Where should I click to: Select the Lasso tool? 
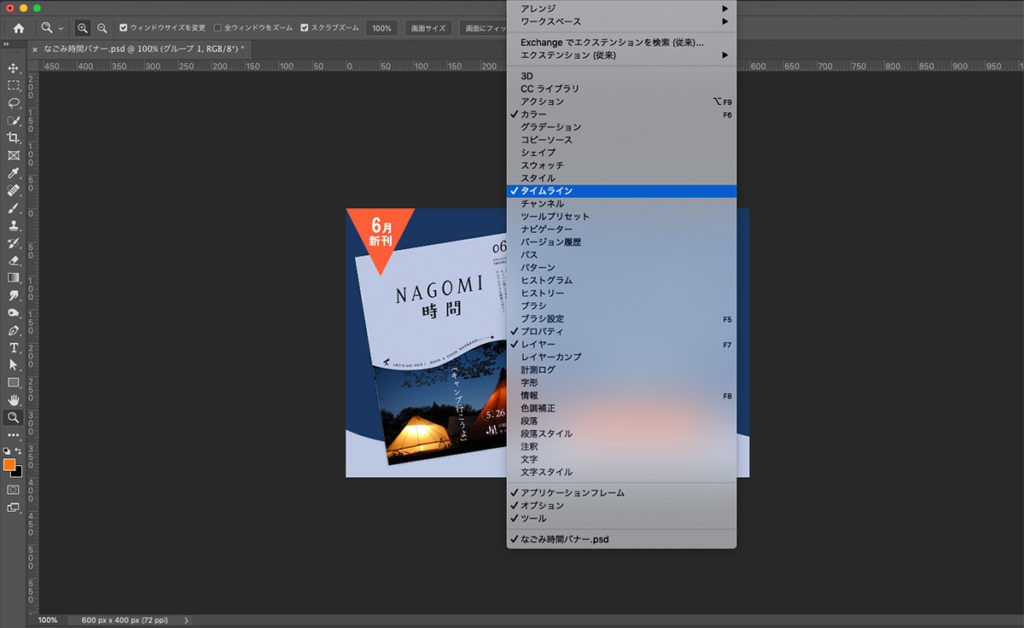(x=14, y=103)
